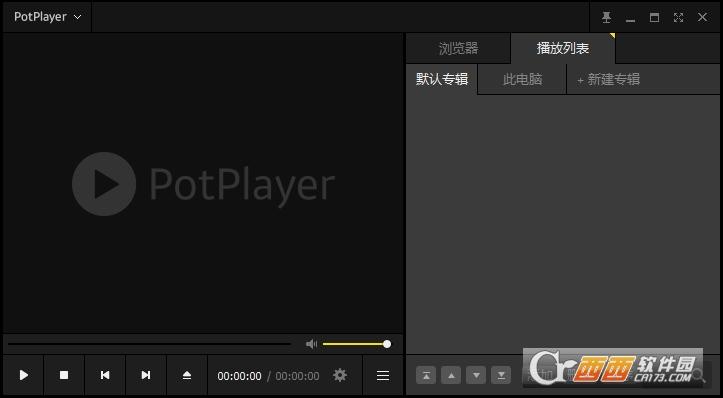Viewport: 723px width, 398px height.
Task: Toggle the playlist panel via hamburger icon
Action: tap(383, 375)
